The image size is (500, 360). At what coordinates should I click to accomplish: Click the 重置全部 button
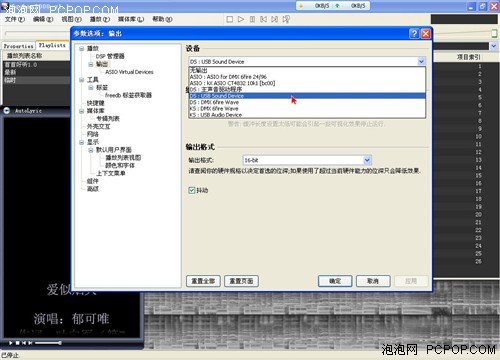tap(203, 281)
